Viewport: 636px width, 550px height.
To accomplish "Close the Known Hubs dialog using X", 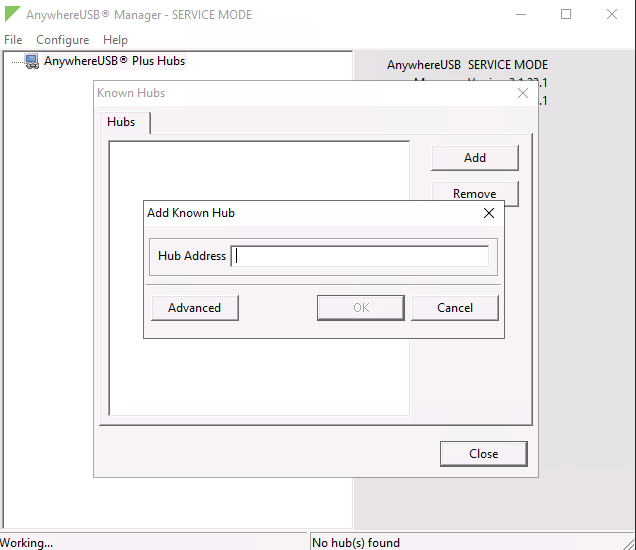I will point(522,93).
